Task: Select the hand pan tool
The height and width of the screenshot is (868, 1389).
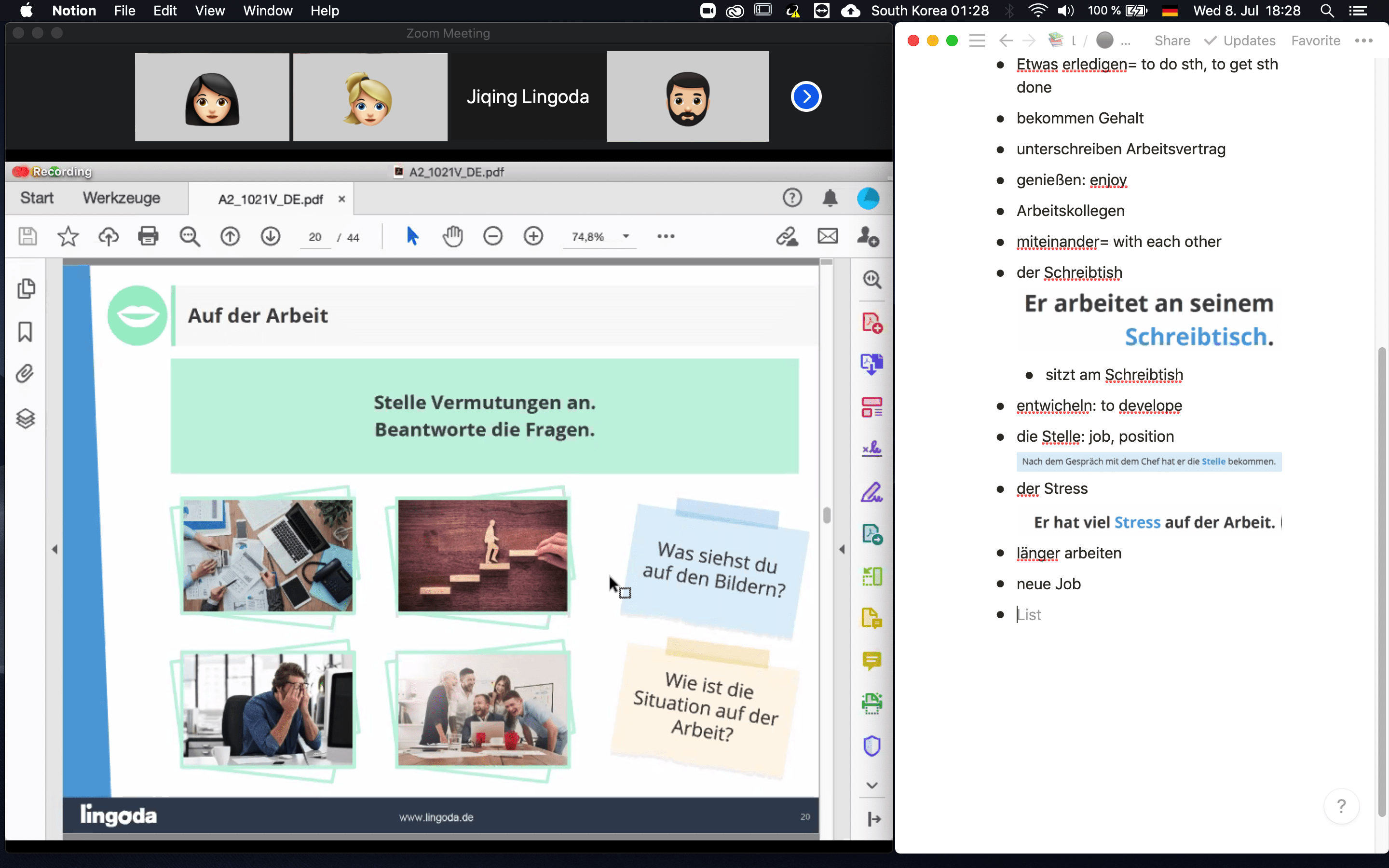Action: coord(452,236)
